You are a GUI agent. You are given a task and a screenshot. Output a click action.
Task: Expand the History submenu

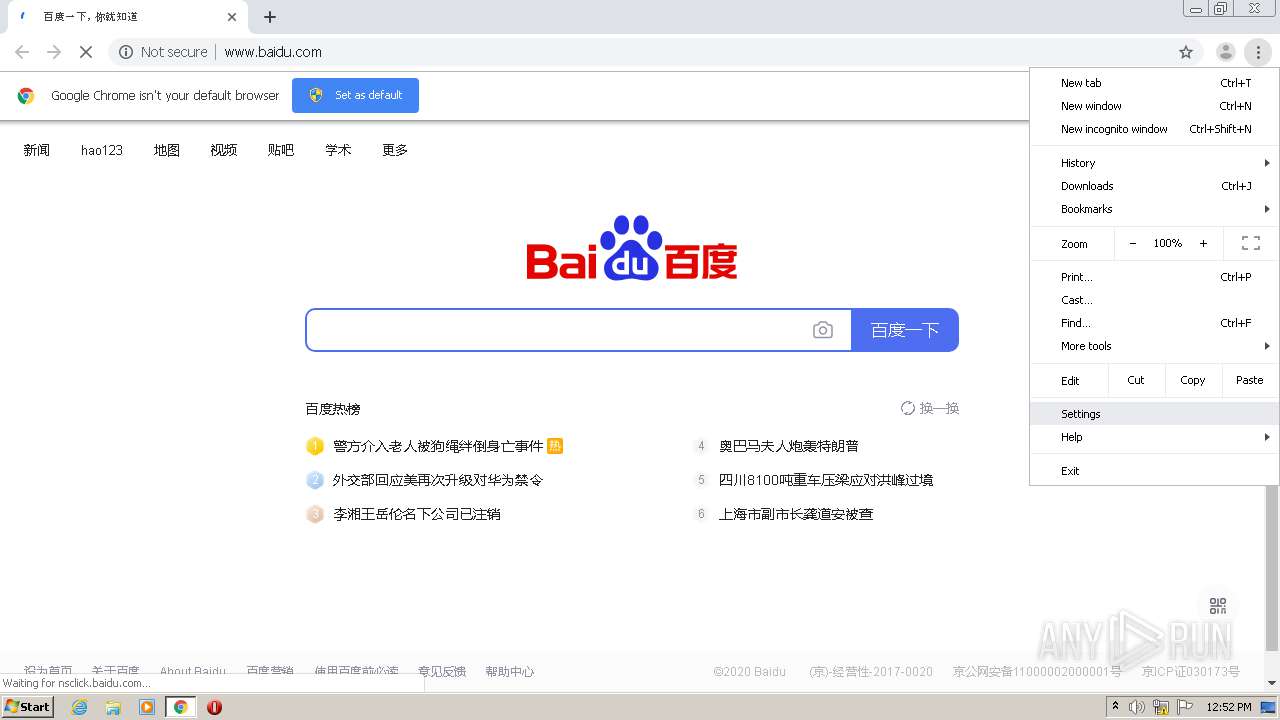click(1154, 163)
